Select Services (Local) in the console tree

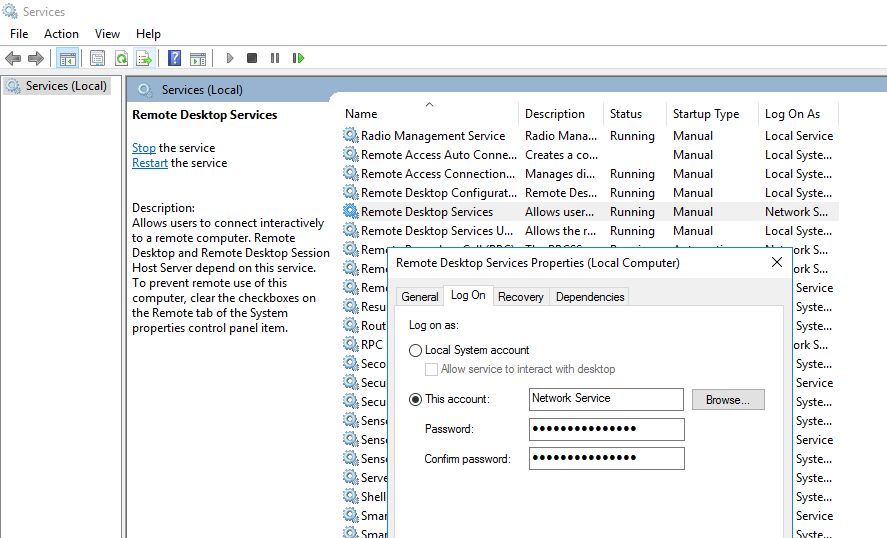point(56,86)
